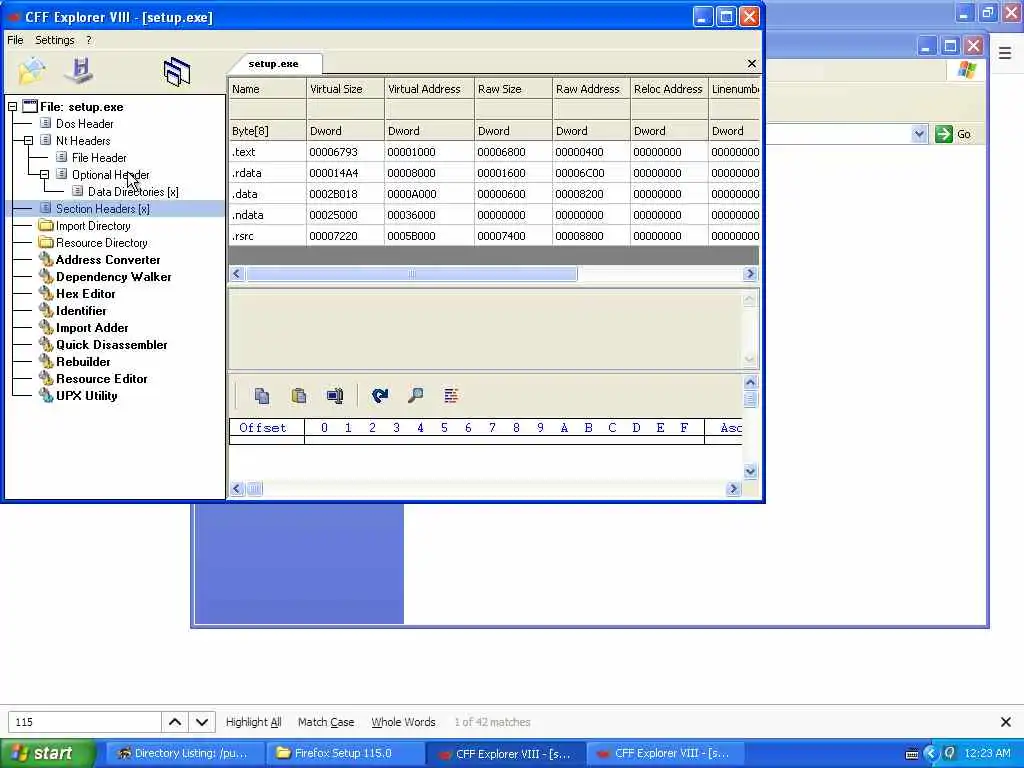Select Dos Header in tree

pos(84,124)
